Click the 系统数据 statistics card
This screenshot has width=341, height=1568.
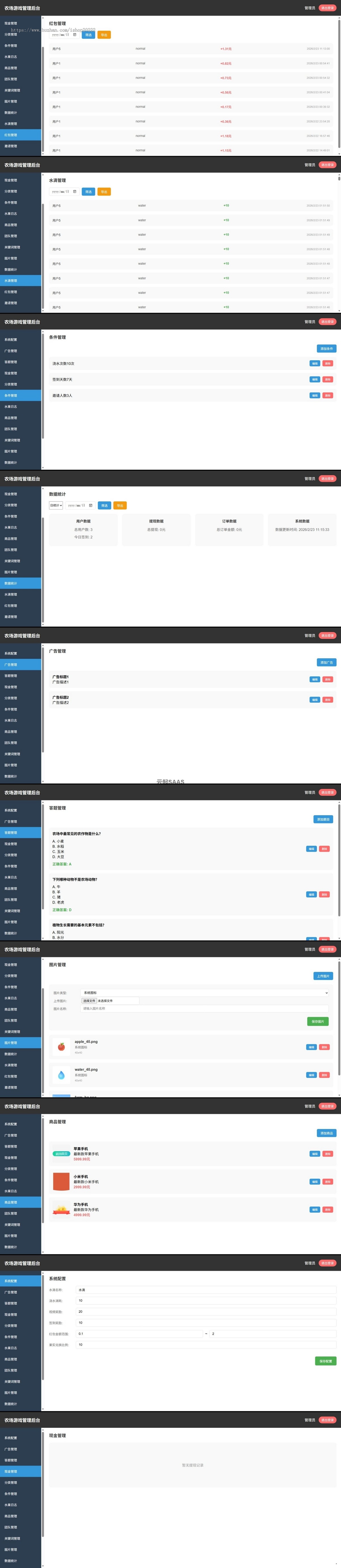(302, 530)
